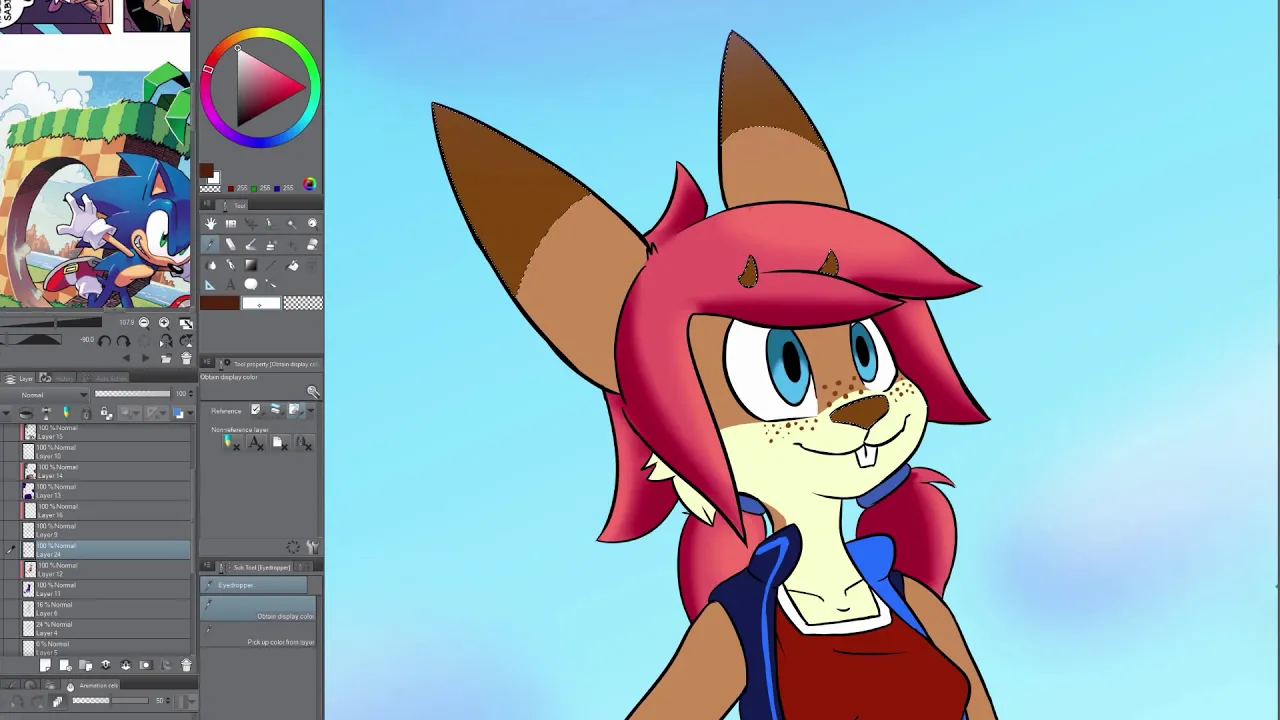The width and height of the screenshot is (1280, 720).
Task: Select the Text tool
Action: click(231, 284)
